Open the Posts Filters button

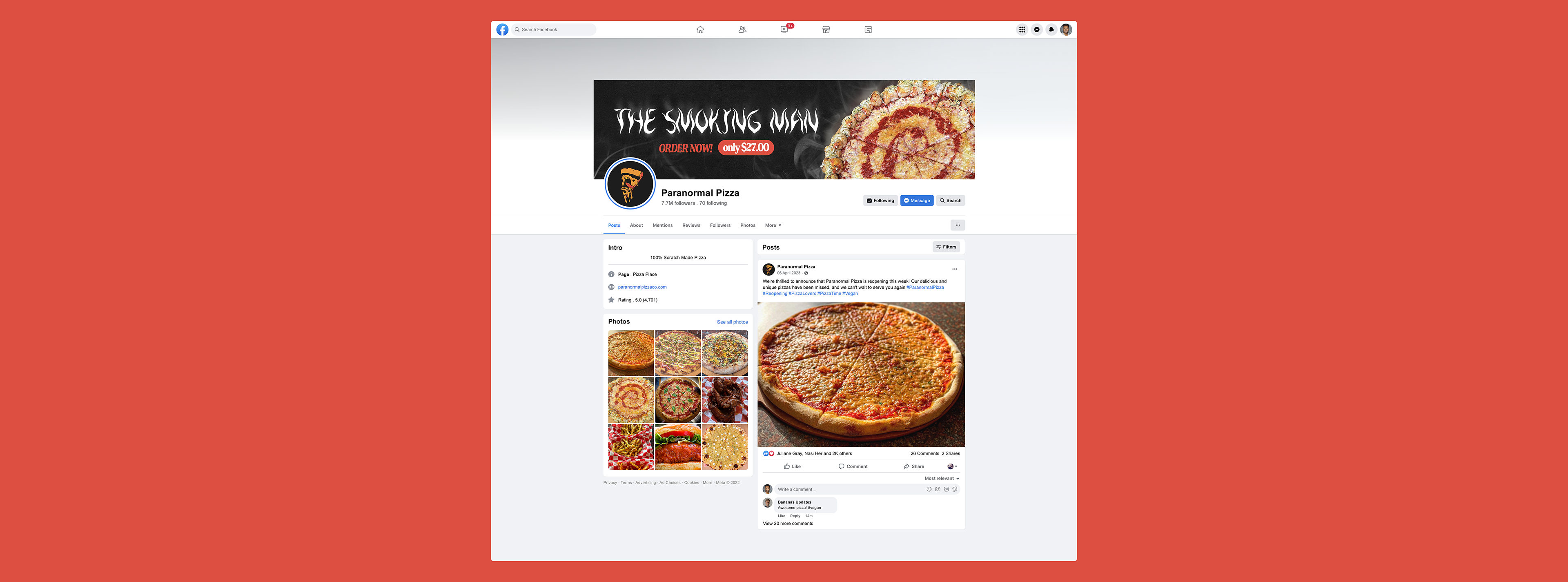(946, 247)
